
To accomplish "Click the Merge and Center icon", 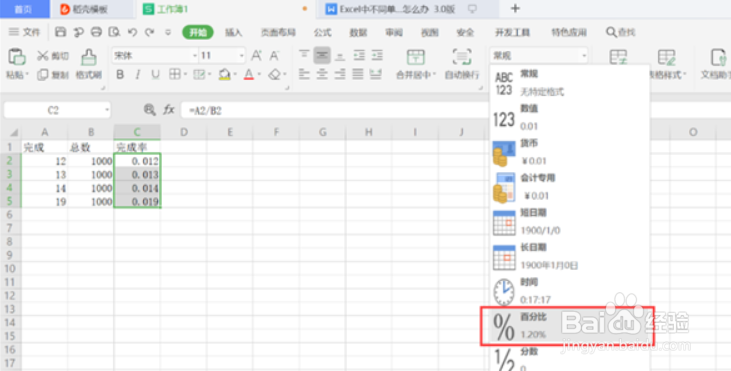I will tap(415, 57).
